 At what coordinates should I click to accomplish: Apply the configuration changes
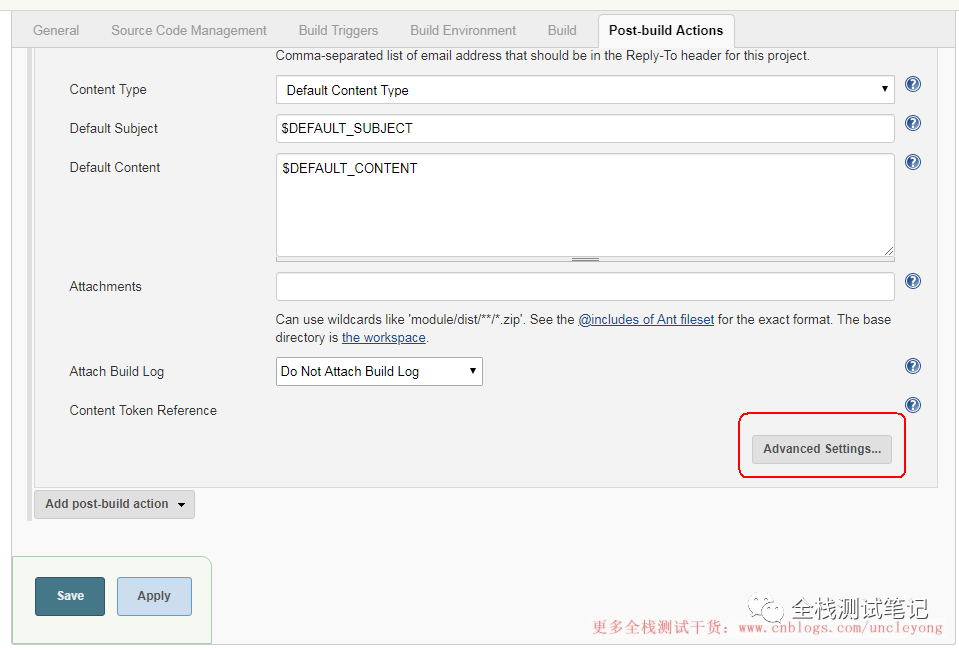[154, 596]
